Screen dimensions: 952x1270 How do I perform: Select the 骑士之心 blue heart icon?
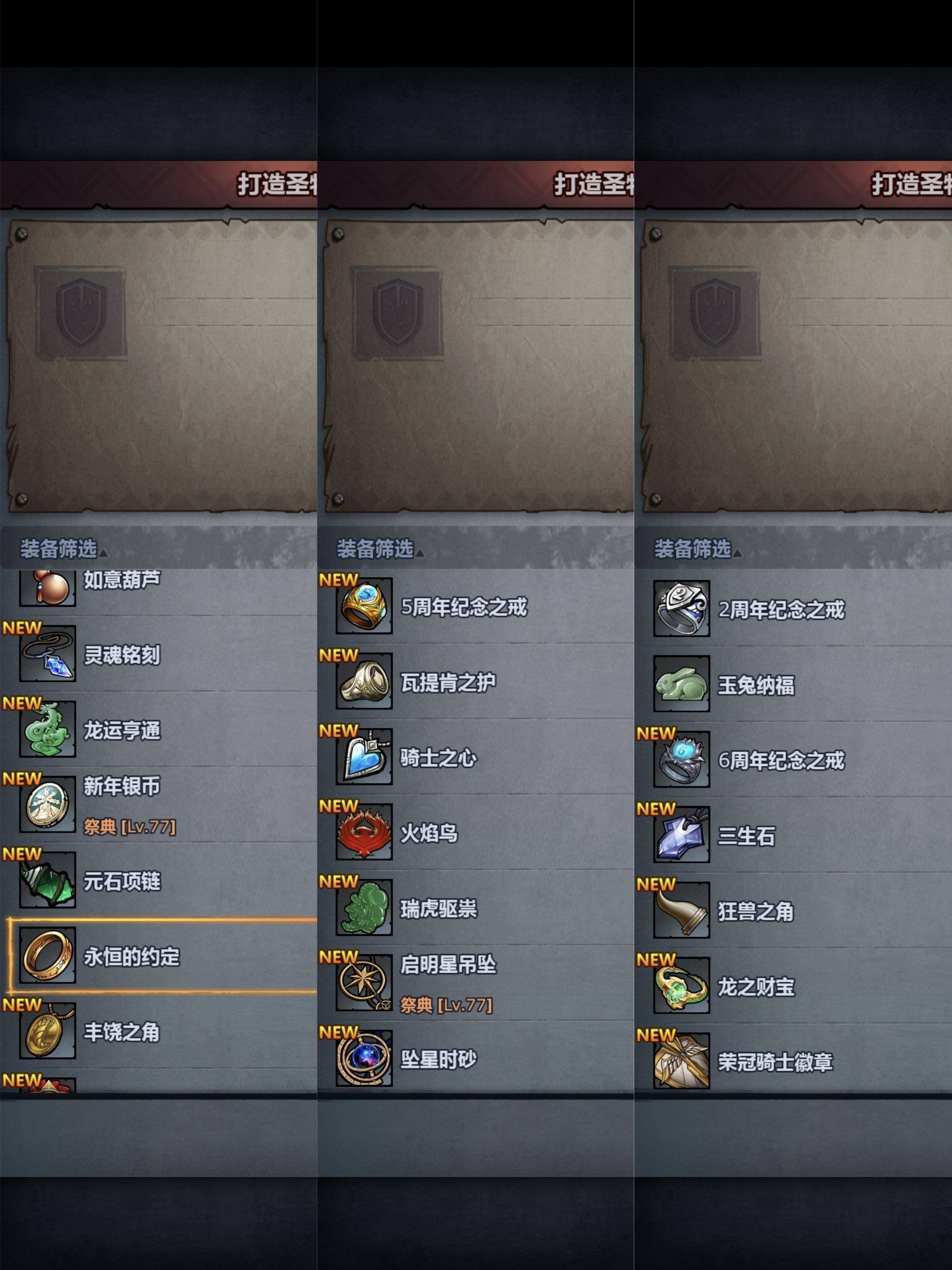coord(364,757)
